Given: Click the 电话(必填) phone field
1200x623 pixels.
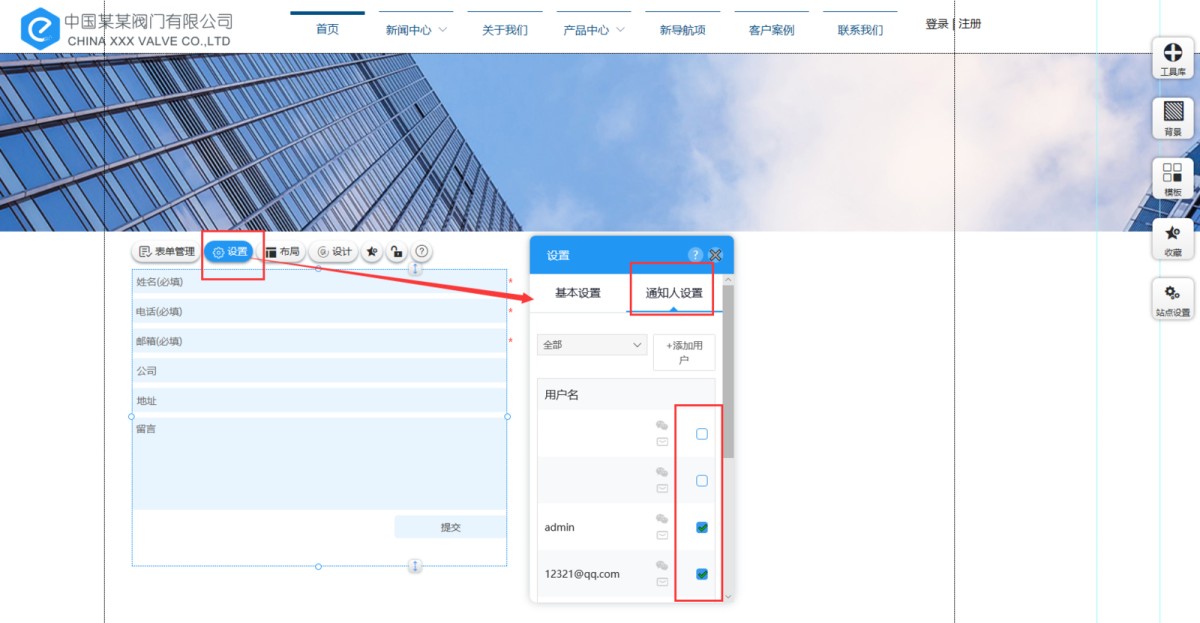Looking at the screenshot, I should tap(319, 311).
